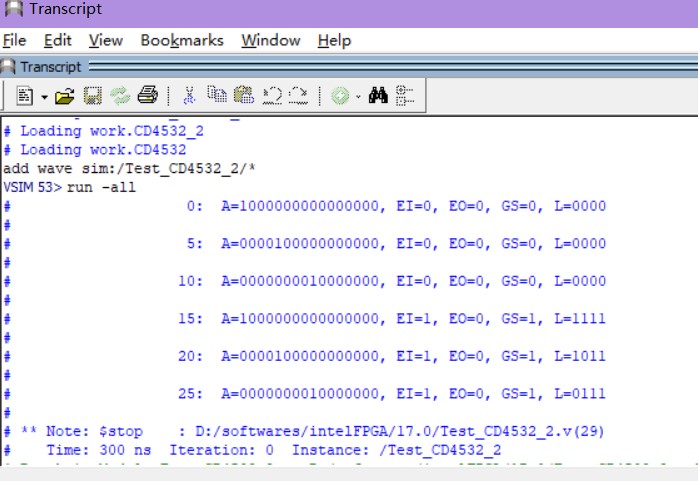
Task: Click the 'Loading work.CD4532_2' line
Action: pos(104,131)
